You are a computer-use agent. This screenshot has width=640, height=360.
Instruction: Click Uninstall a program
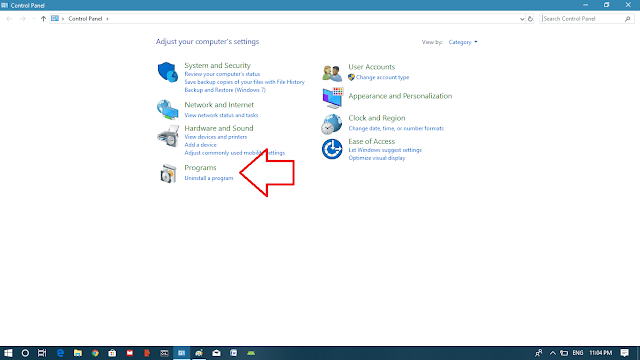[209, 178]
